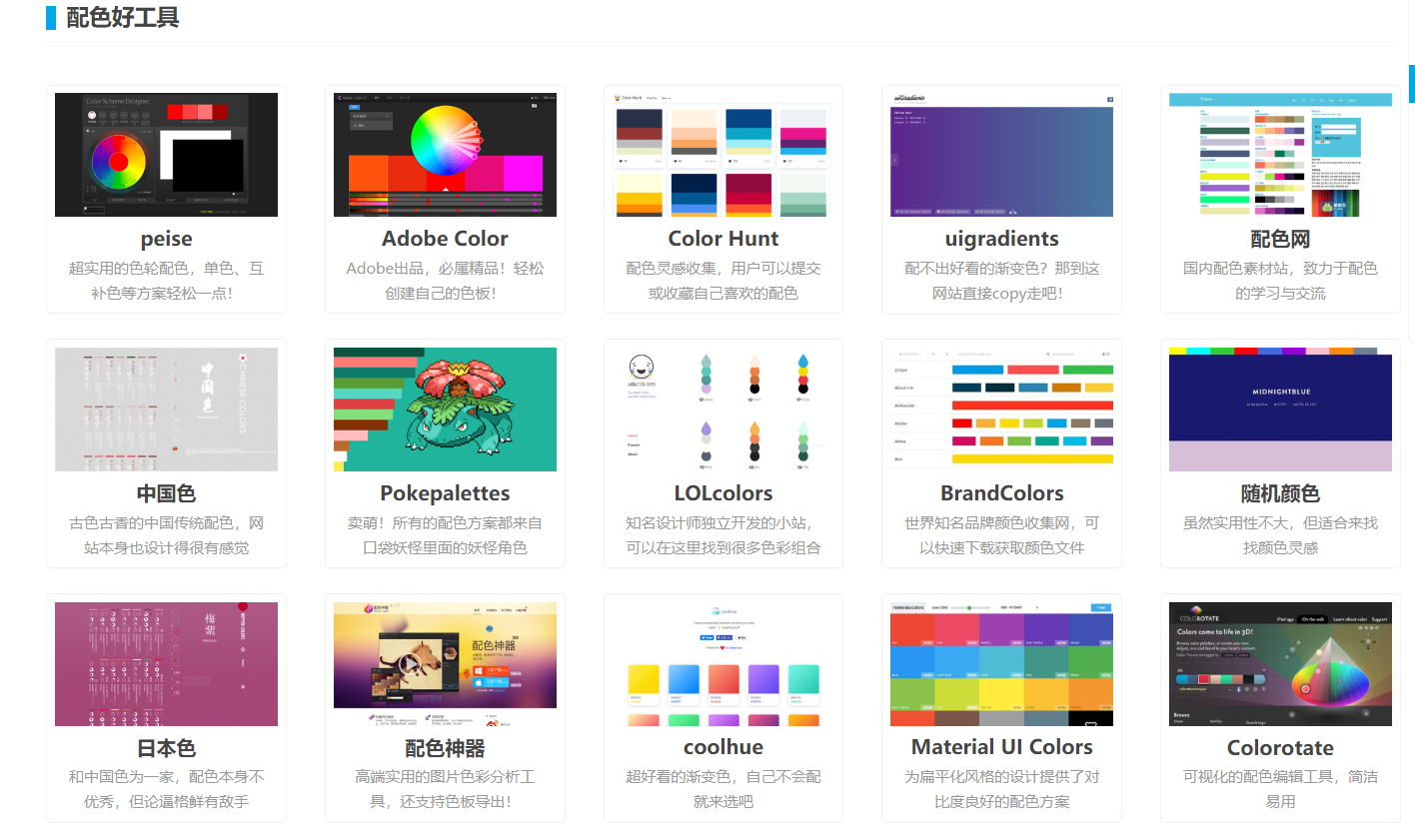The width and height of the screenshot is (1415, 840).
Task: Open the Colorotate thumbnail image
Action: point(1280,664)
